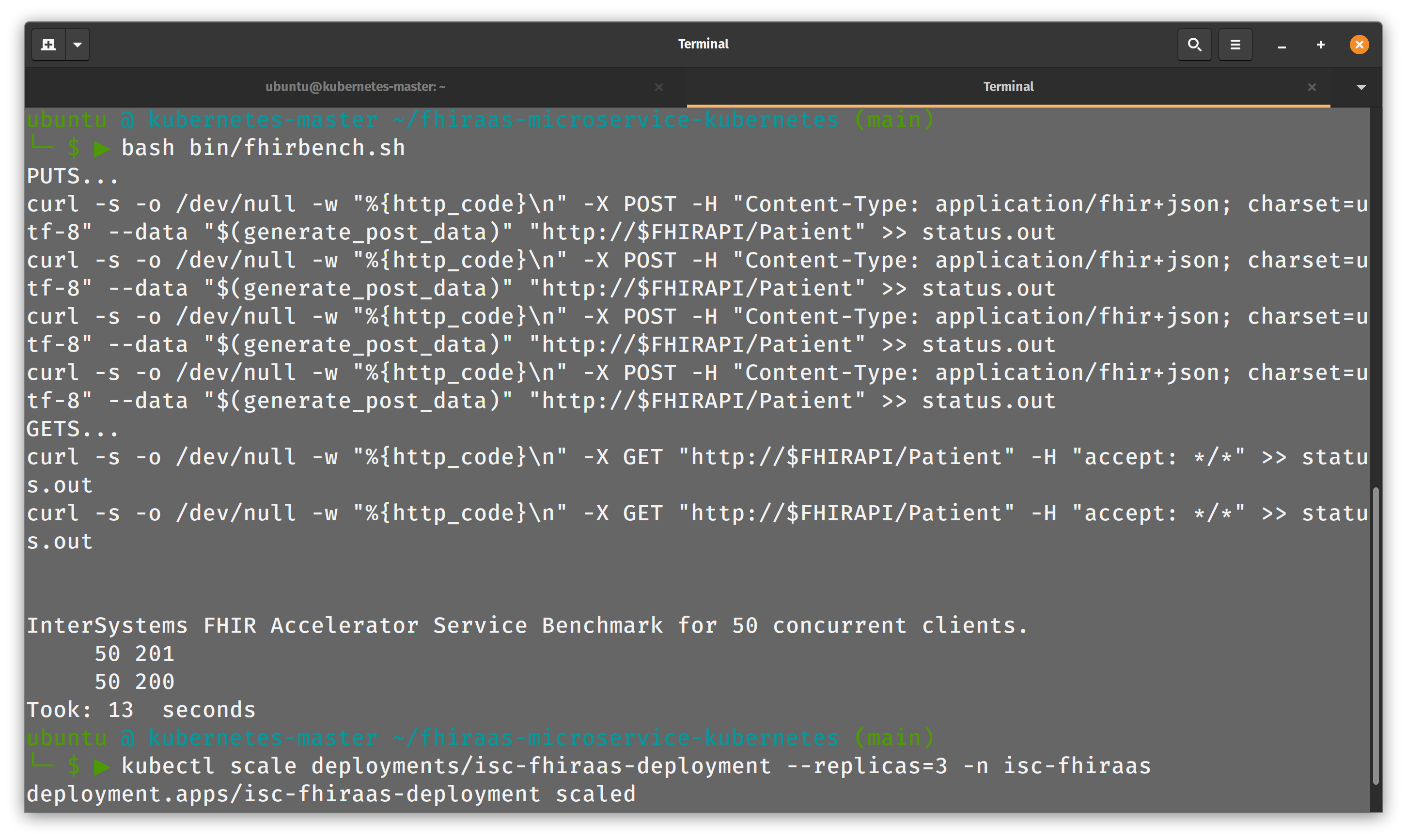Switch to ubuntu@kubernetes-master tab
This screenshot has width=1407, height=840.
[x=356, y=87]
